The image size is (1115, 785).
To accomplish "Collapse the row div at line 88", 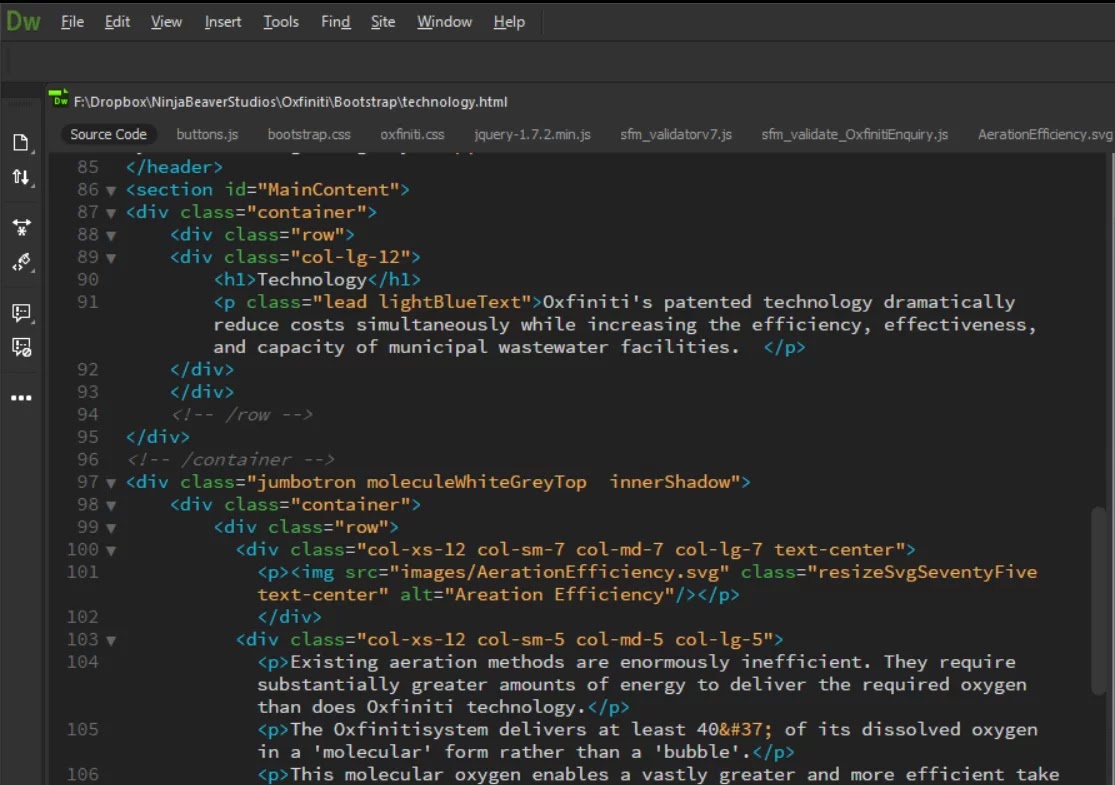I will 111,235.
